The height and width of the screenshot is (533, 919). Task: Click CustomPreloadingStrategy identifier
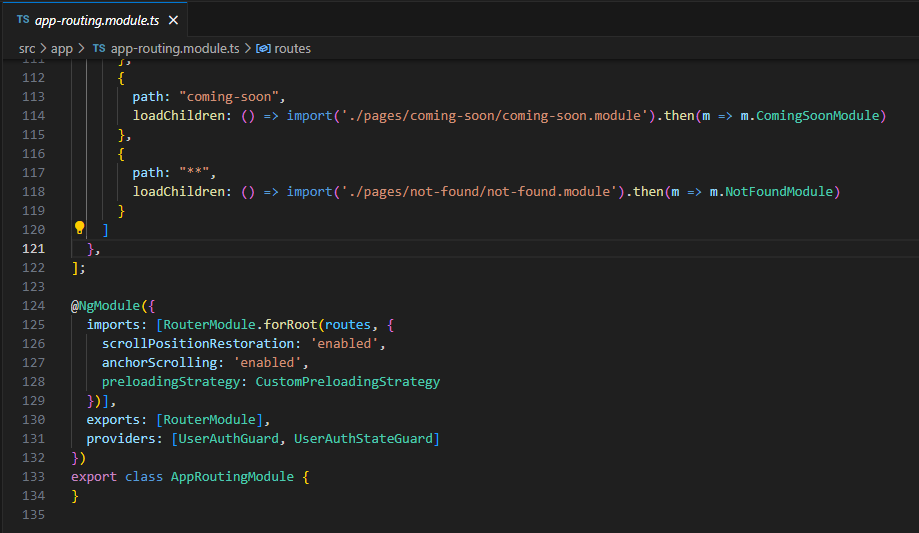[x=348, y=382]
